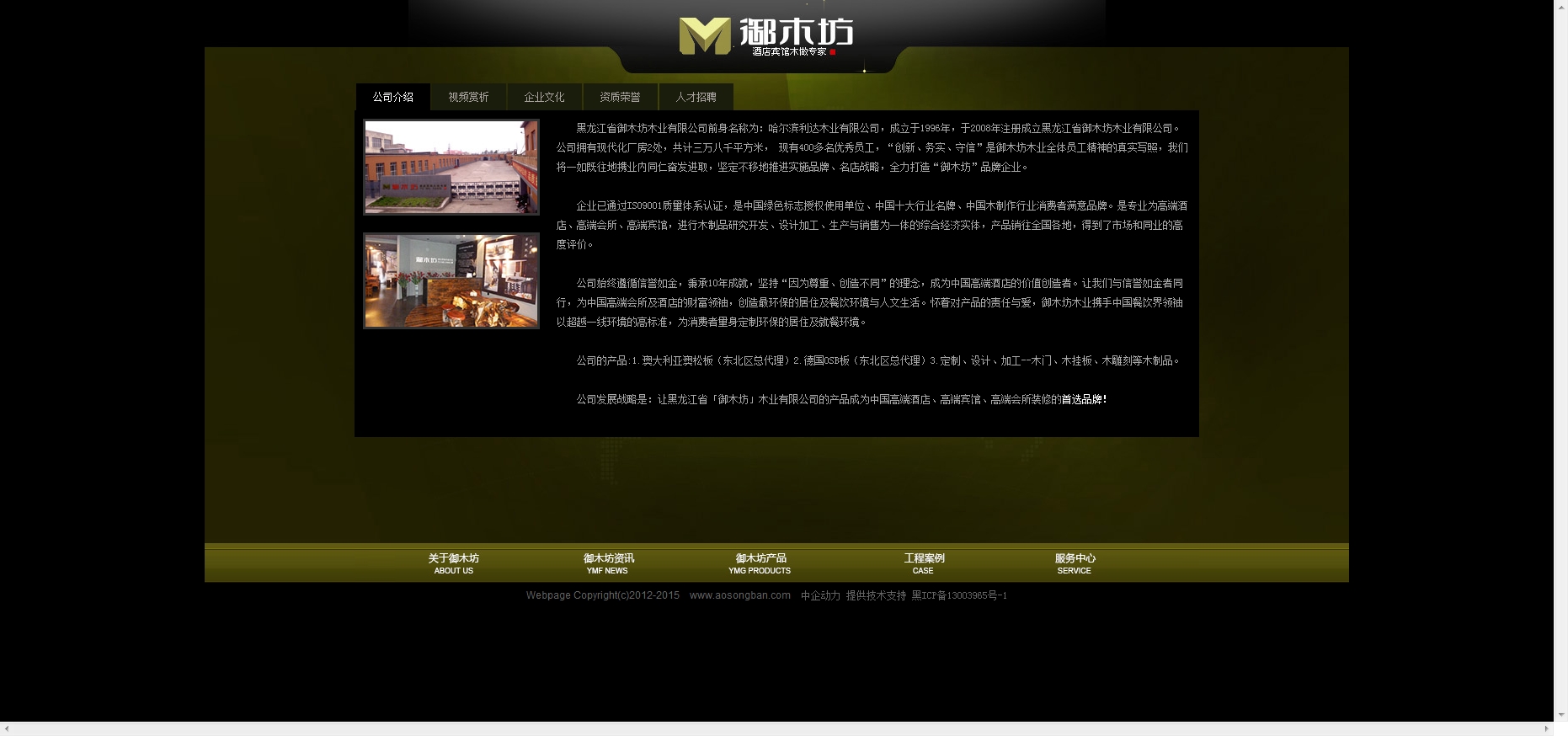Click the 御木坊 logo at top
Image resolution: width=1568 pixels, height=736 pixels.
tap(765, 36)
